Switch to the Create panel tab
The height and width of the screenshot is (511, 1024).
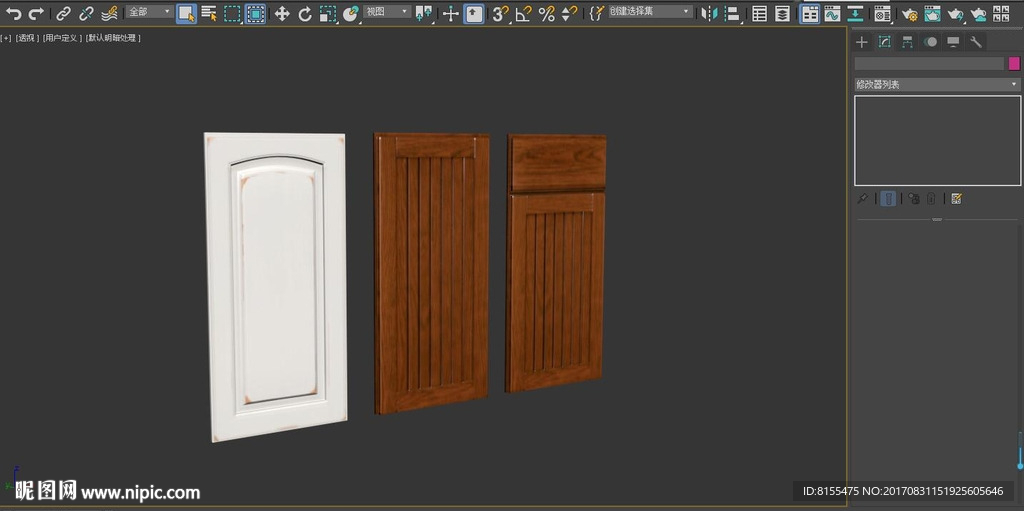pyautogui.click(x=862, y=42)
